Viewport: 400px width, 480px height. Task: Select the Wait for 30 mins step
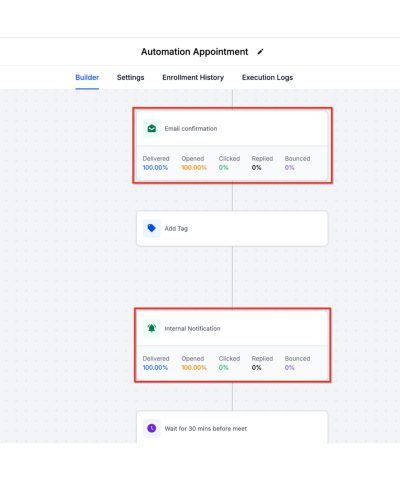click(232, 427)
